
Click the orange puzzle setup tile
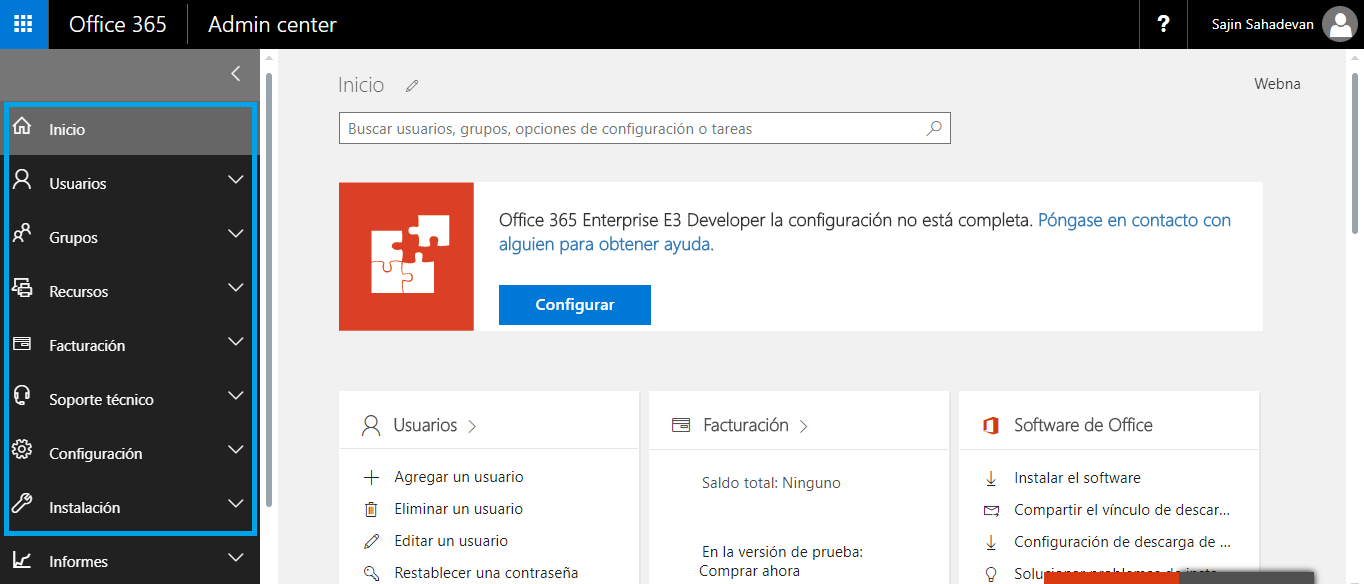click(x=406, y=256)
